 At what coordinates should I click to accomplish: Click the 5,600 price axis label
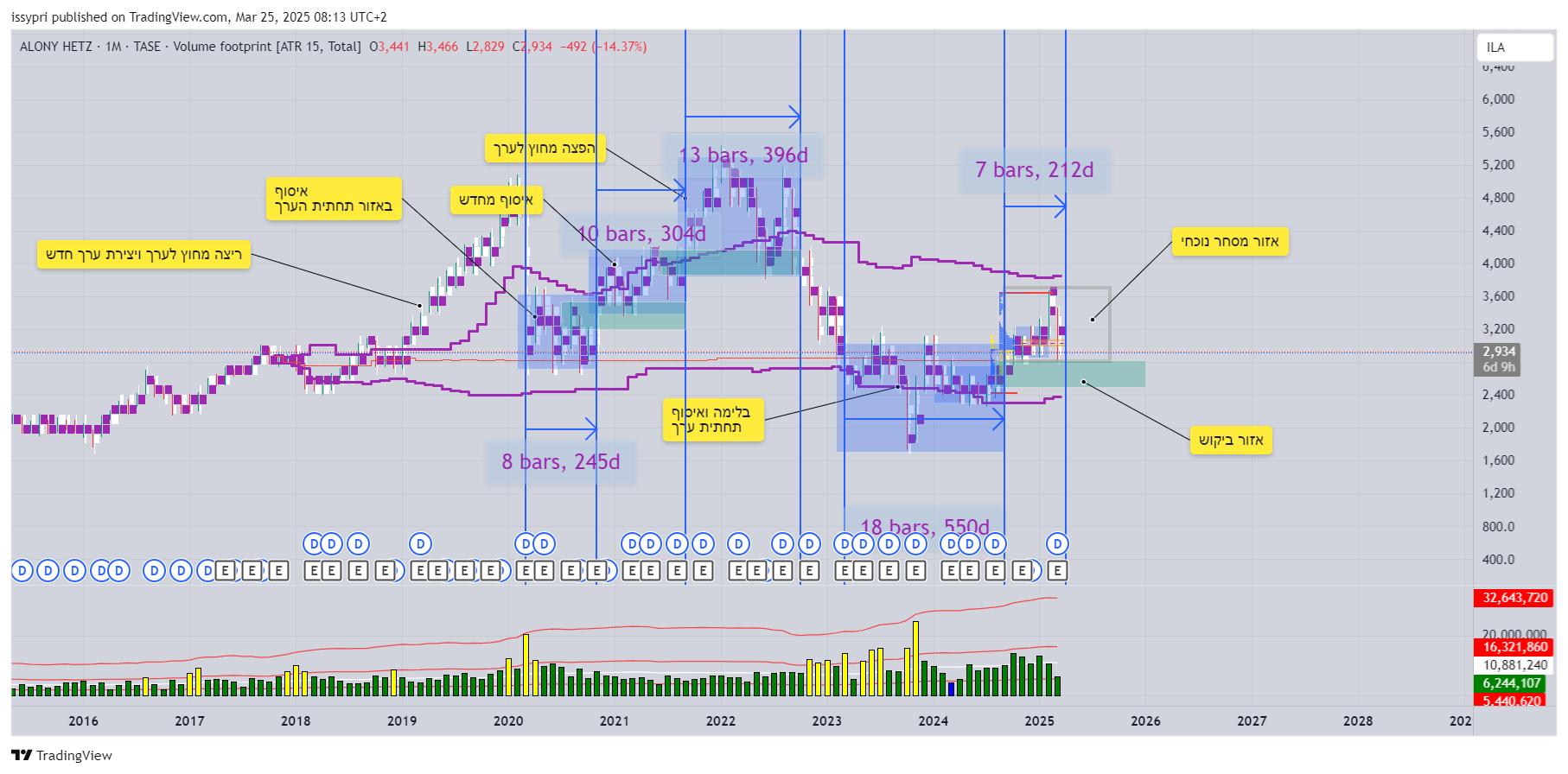pos(1499,132)
